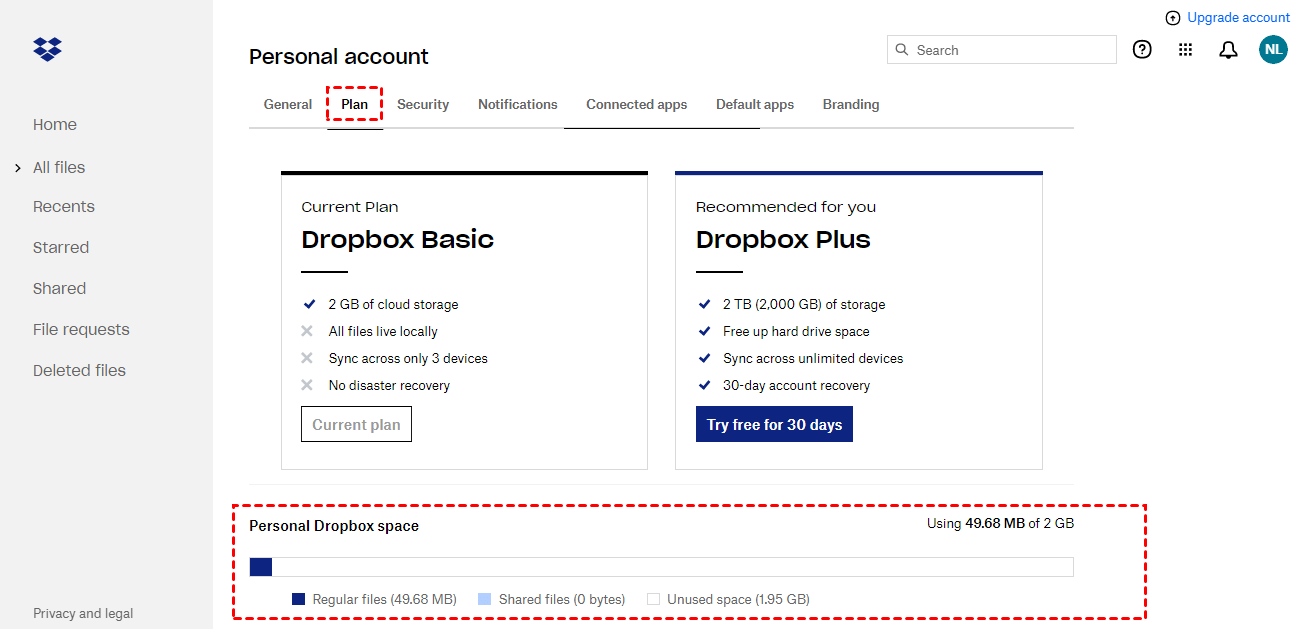
Task: Click the Current plan button
Action: pyautogui.click(x=356, y=425)
